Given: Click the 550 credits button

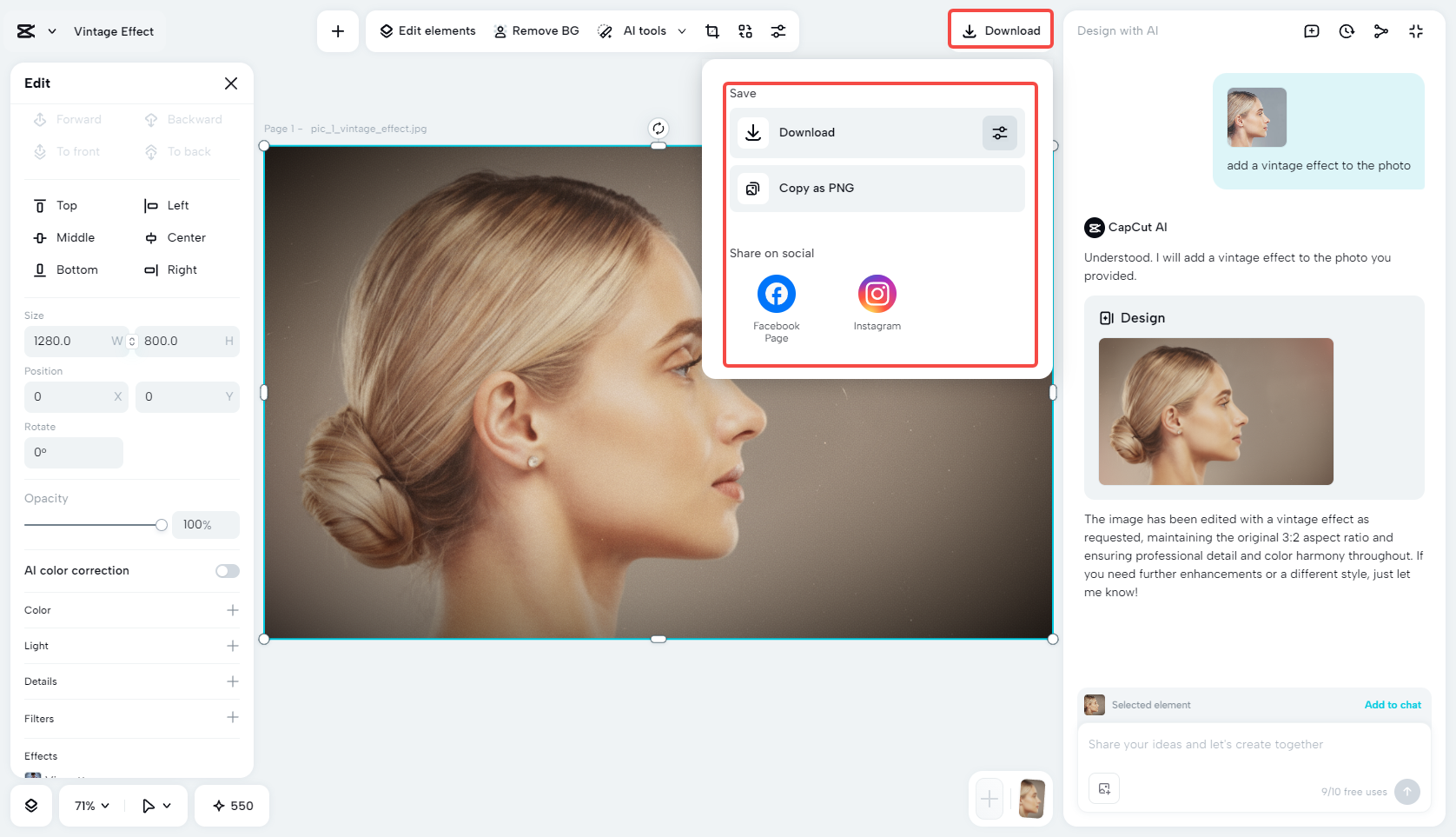Looking at the screenshot, I should click(x=232, y=806).
